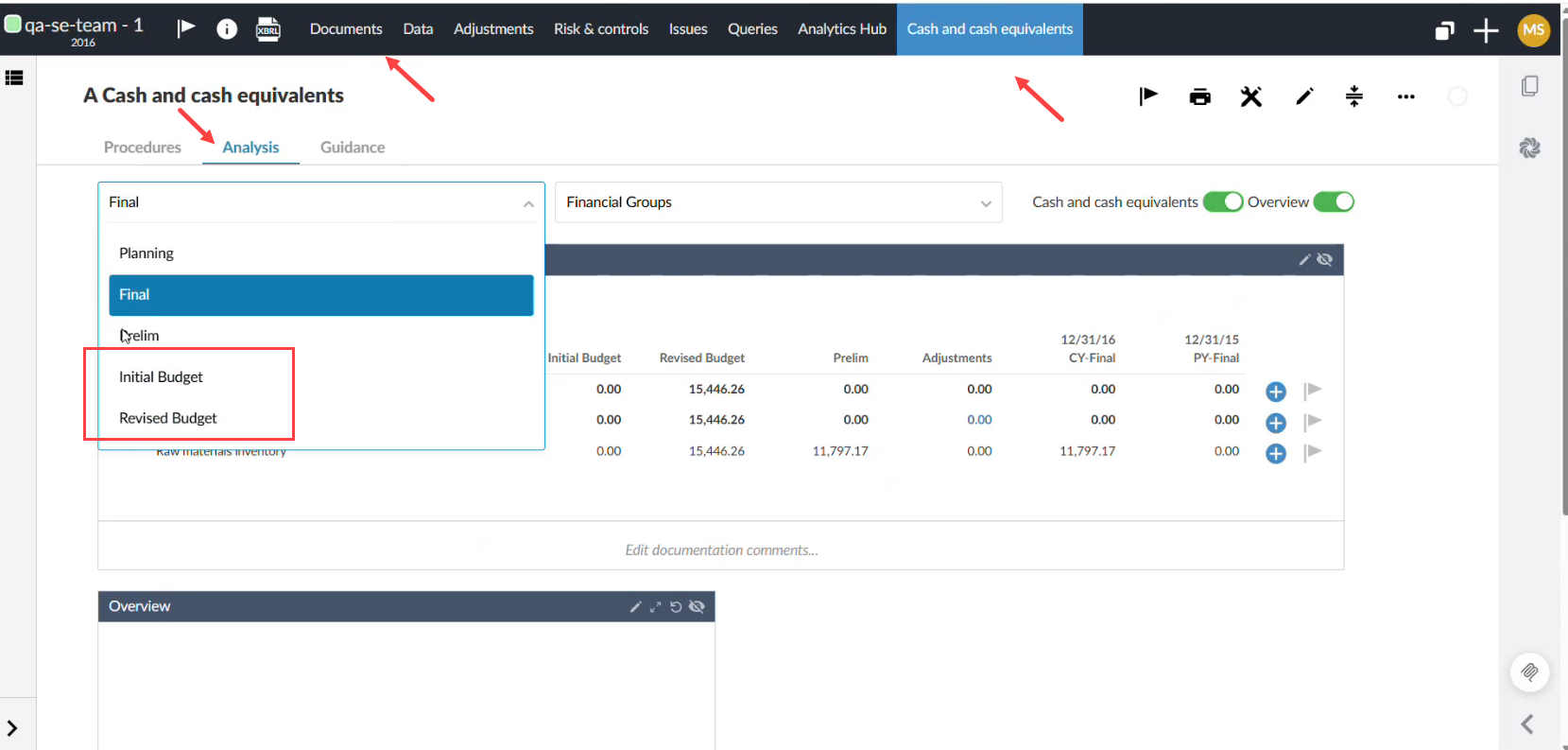Screen dimensions: 1568x750
Task: Click the 11,797.17 Prelim cell
Action: [x=840, y=451]
